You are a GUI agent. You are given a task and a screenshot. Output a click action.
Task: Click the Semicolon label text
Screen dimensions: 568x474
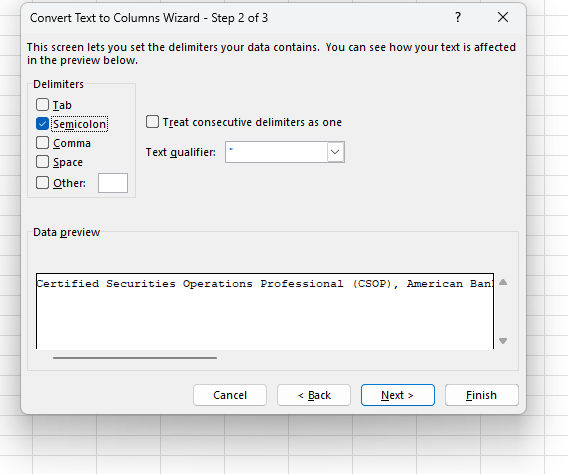tap(80, 124)
